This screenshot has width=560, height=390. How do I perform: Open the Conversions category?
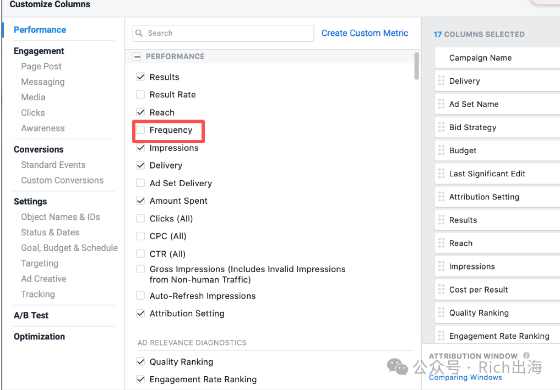click(x=39, y=149)
